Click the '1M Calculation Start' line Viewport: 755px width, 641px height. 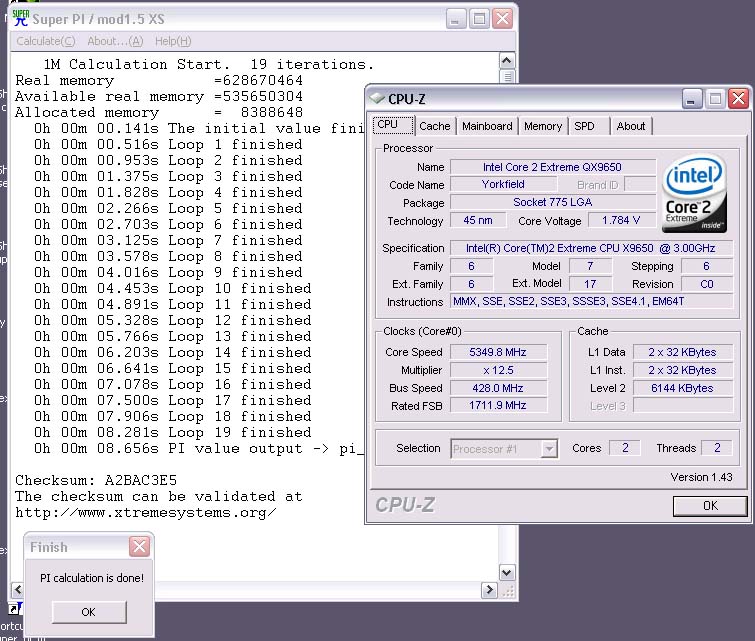(x=208, y=65)
